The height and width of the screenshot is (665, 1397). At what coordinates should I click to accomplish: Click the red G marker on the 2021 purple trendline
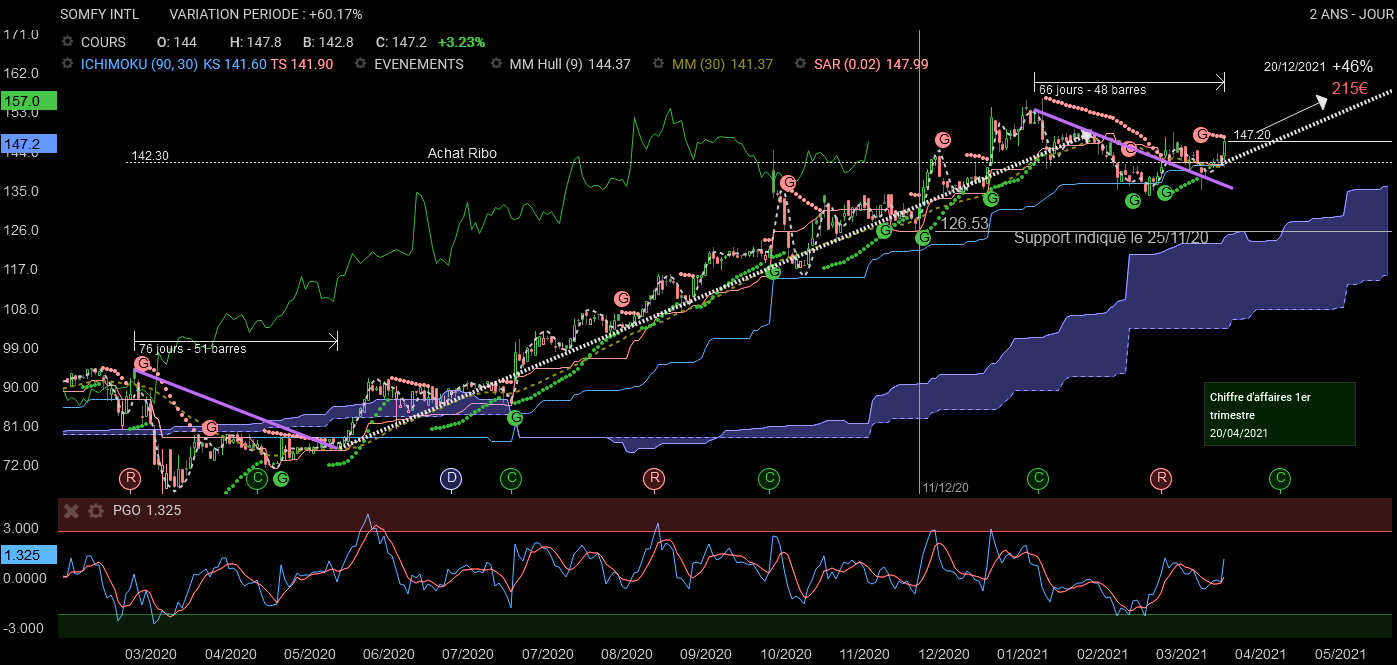click(1129, 149)
